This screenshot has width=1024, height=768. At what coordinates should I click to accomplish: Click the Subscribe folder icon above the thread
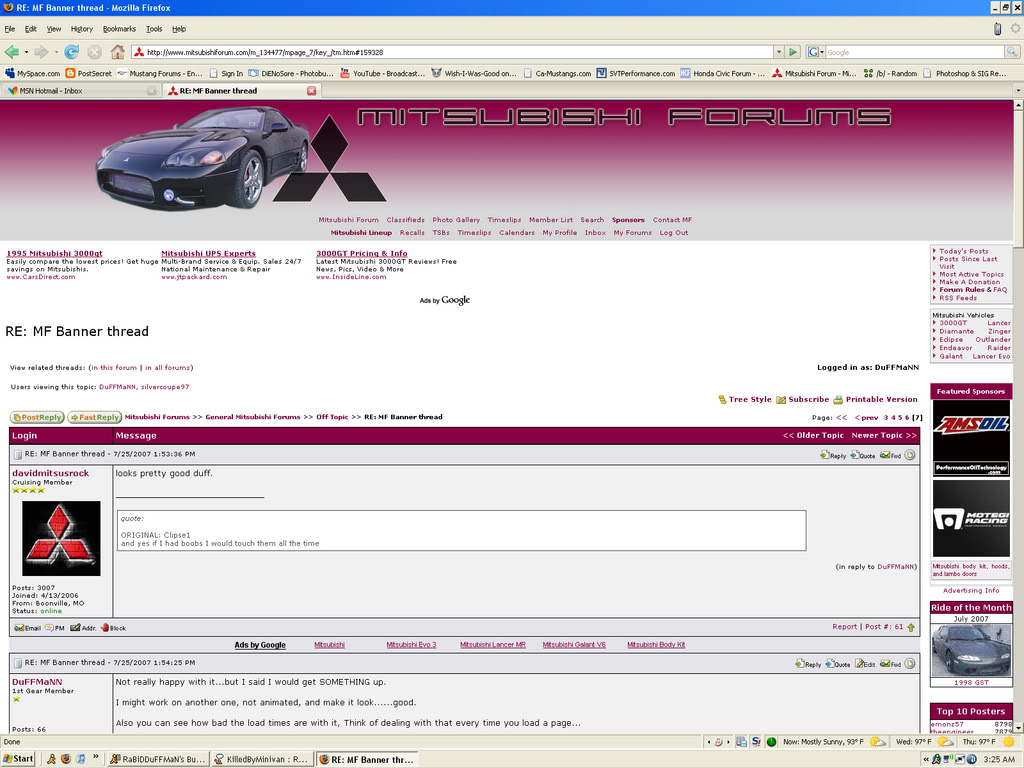pyautogui.click(x=781, y=398)
